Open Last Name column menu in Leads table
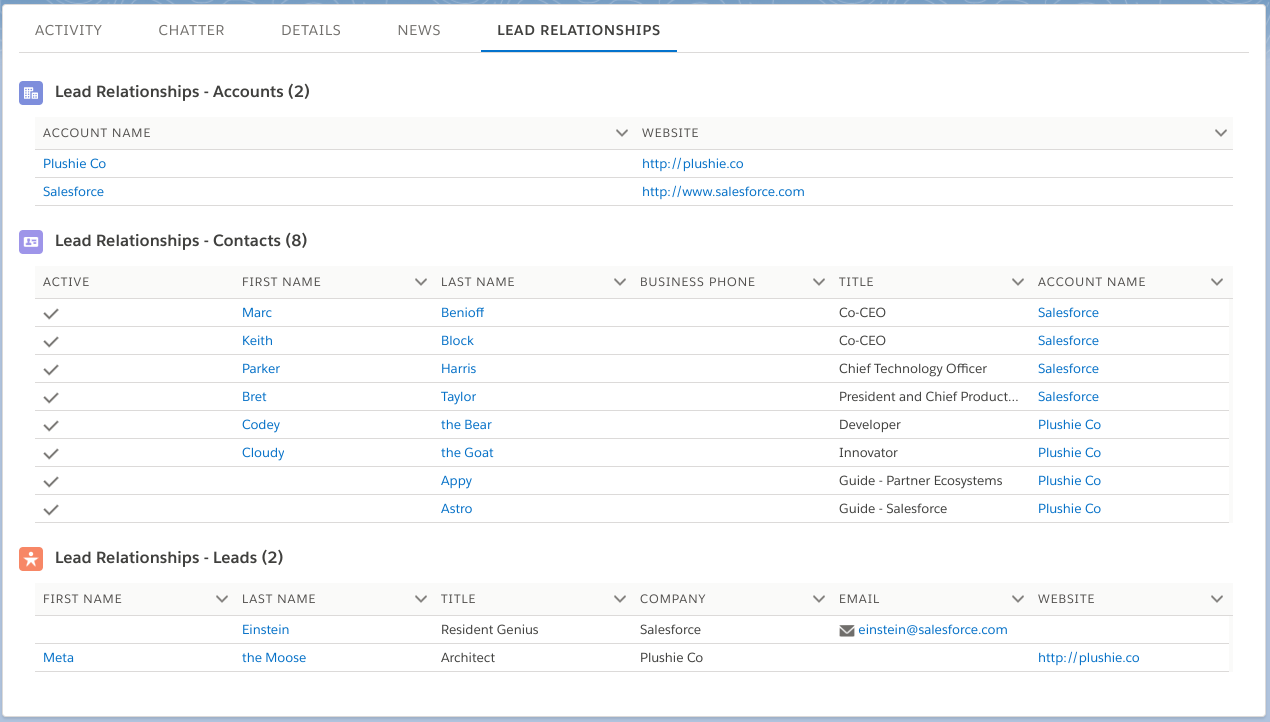 (421, 599)
